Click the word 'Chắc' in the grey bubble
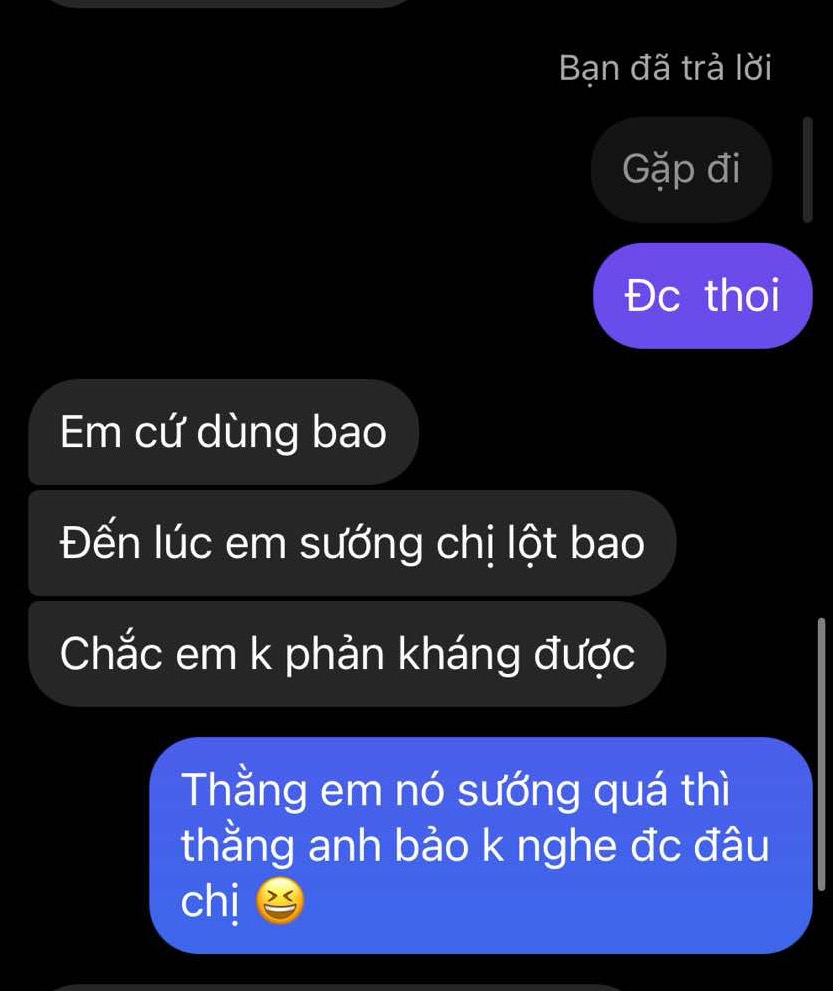The height and width of the screenshot is (991, 833). click(x=111, y=654)
